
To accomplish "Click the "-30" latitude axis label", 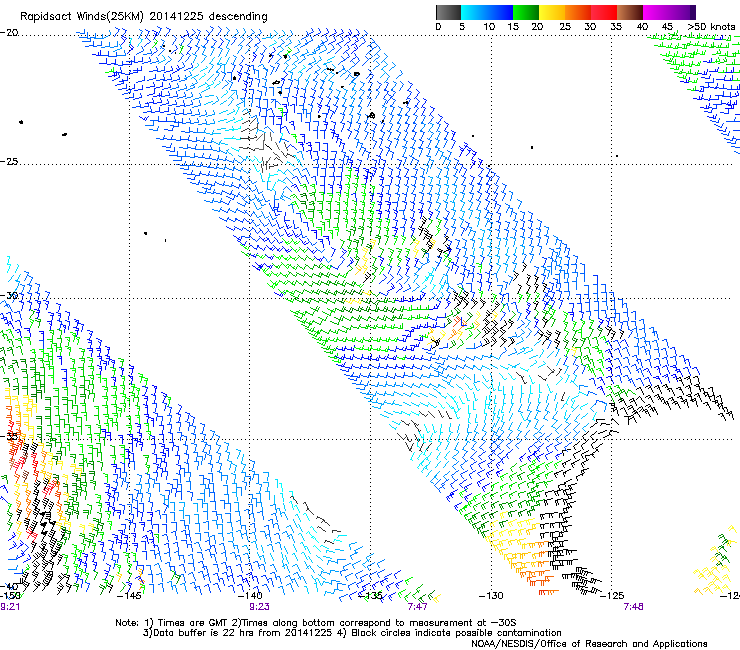I will coord(9,295).
